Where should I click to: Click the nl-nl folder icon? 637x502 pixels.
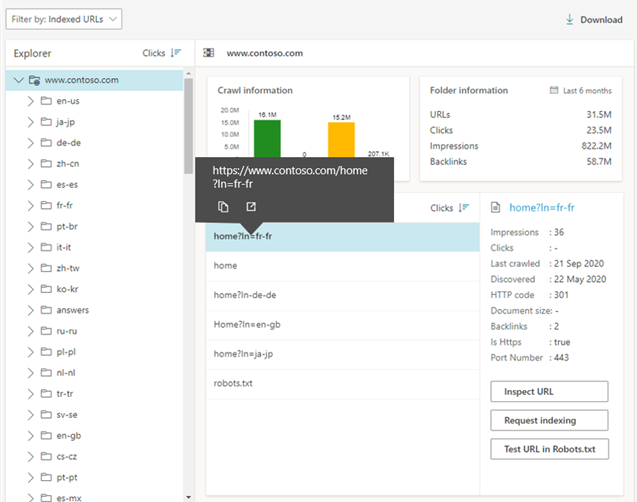46,372
